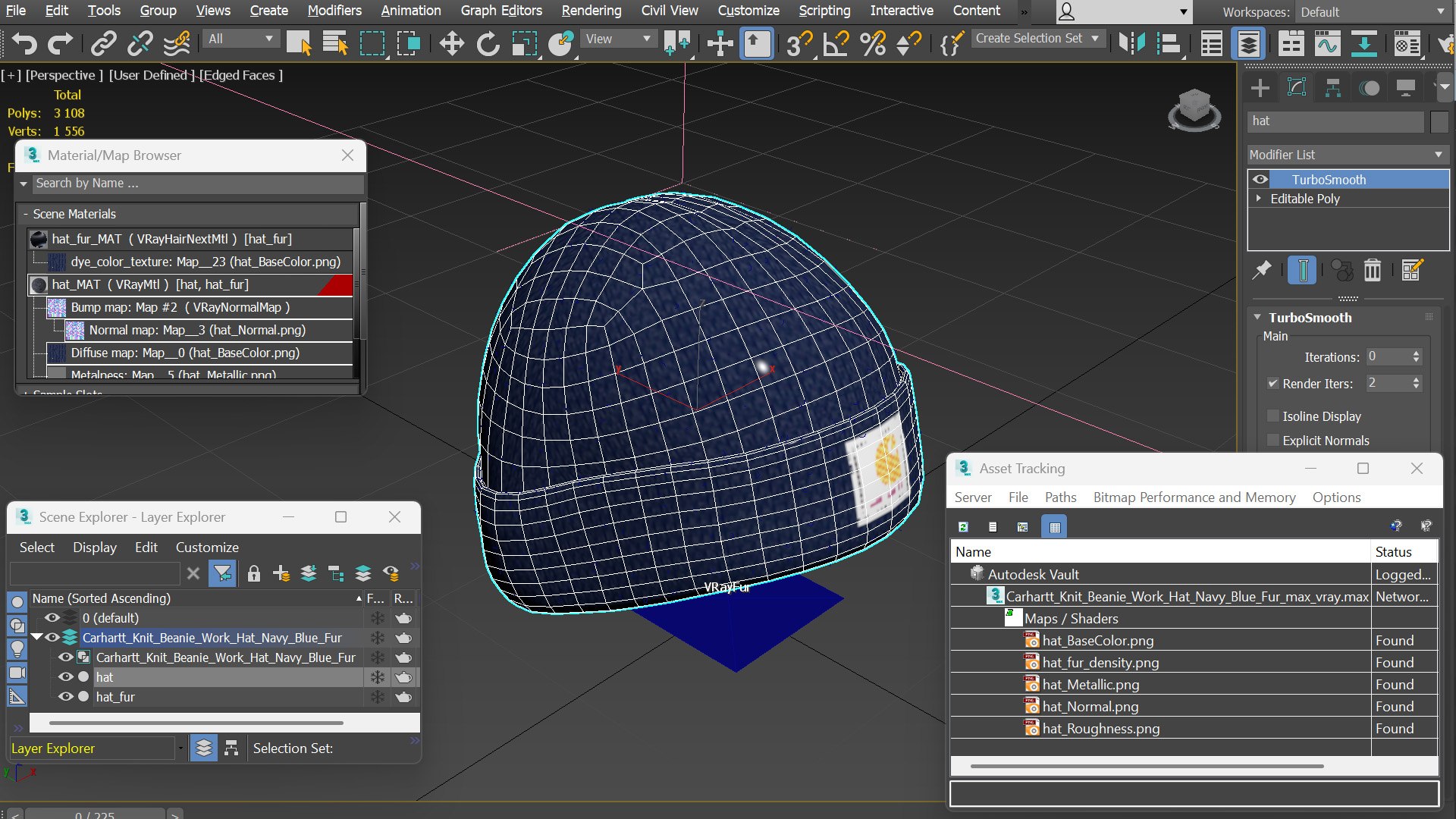Open Select by Name list icon
The width and height of the screenshot is (1456, 819).
(x=334, y=43)
